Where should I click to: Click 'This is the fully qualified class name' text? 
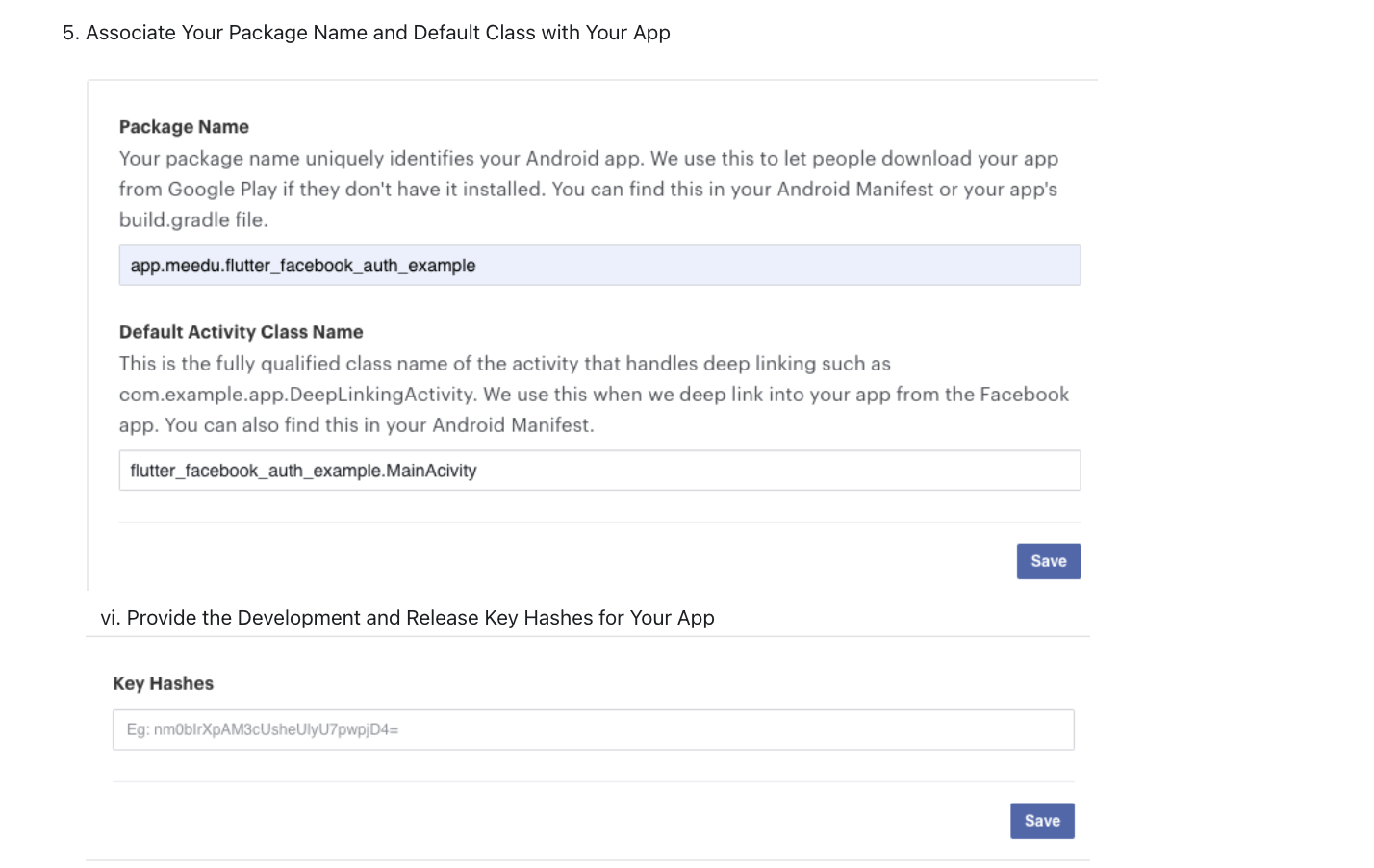coord(504,364)
